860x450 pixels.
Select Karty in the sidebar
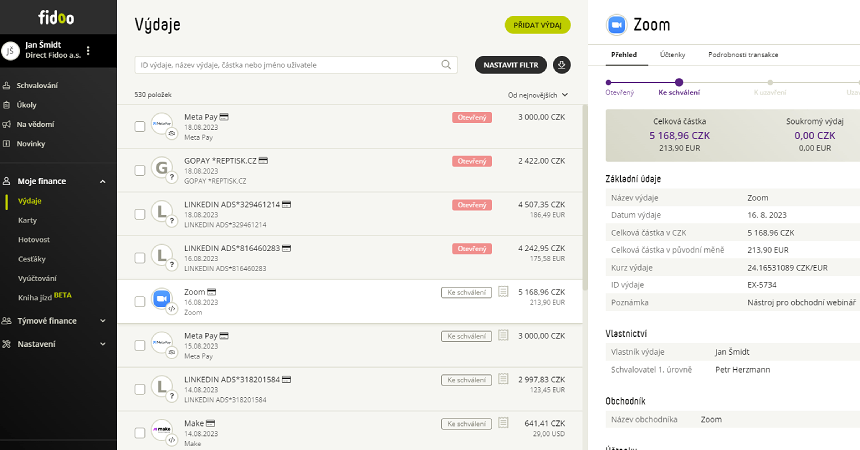[x=27, y=221]
